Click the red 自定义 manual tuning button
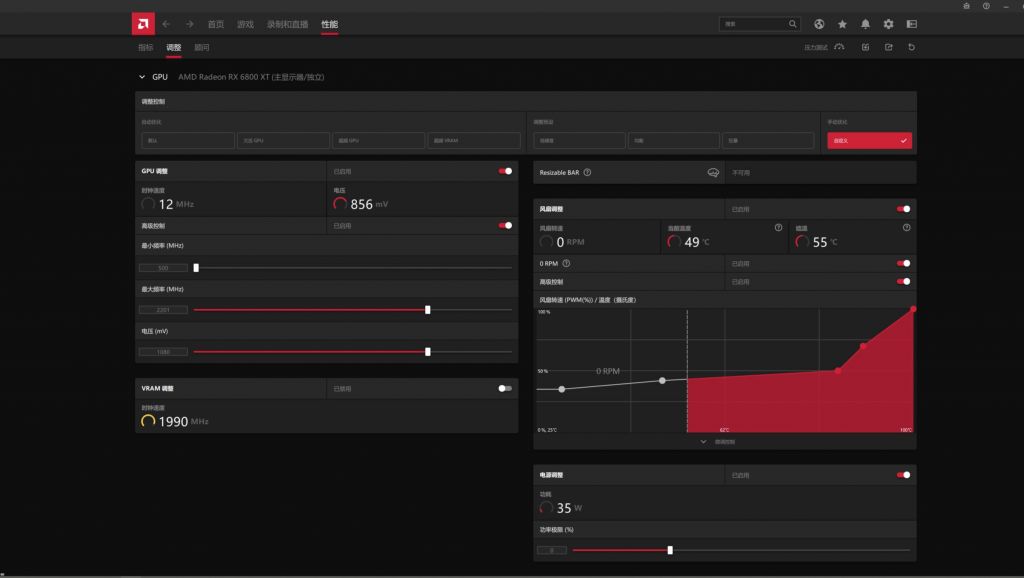This screenshot has width=1024, height=578. point(869,141)
